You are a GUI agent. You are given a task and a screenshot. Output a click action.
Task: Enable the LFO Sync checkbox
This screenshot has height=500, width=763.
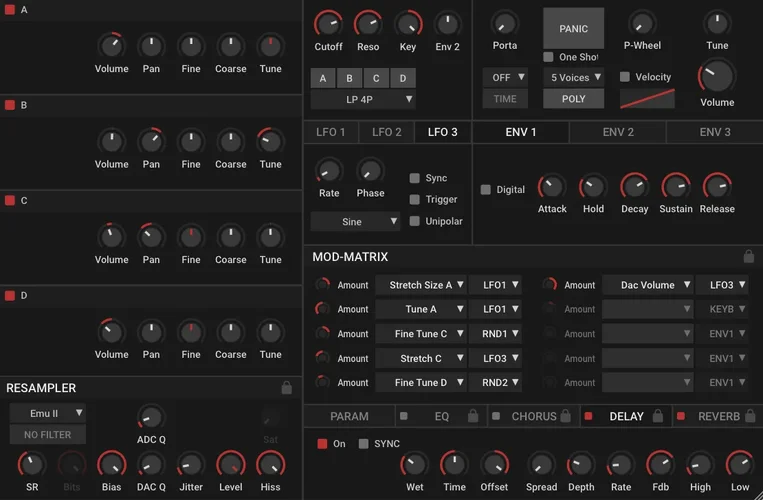[415, 178]
